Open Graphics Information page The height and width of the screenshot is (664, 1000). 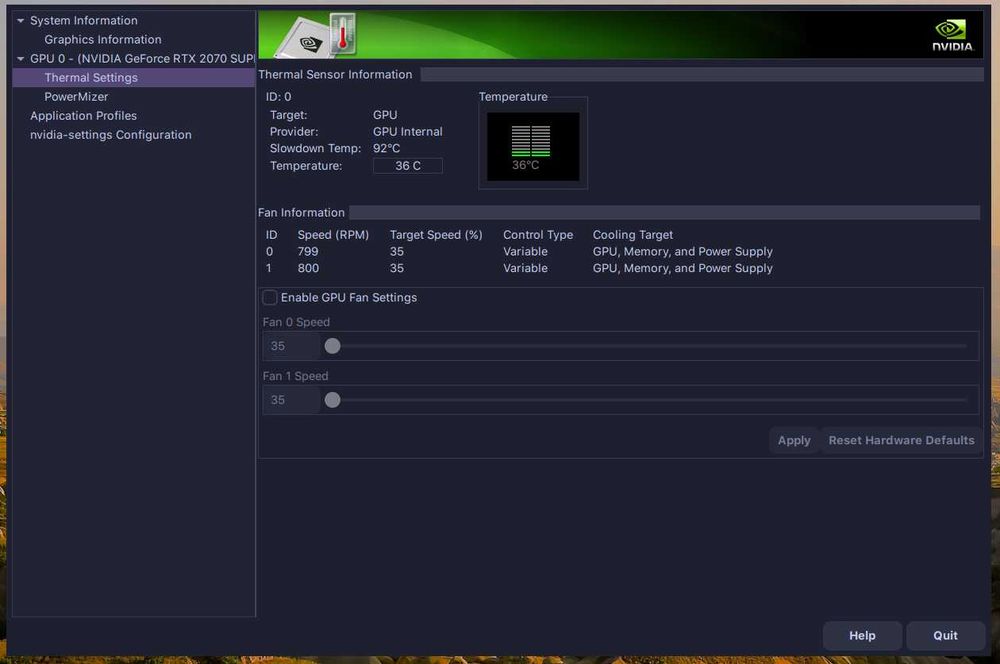click(103, 40)
